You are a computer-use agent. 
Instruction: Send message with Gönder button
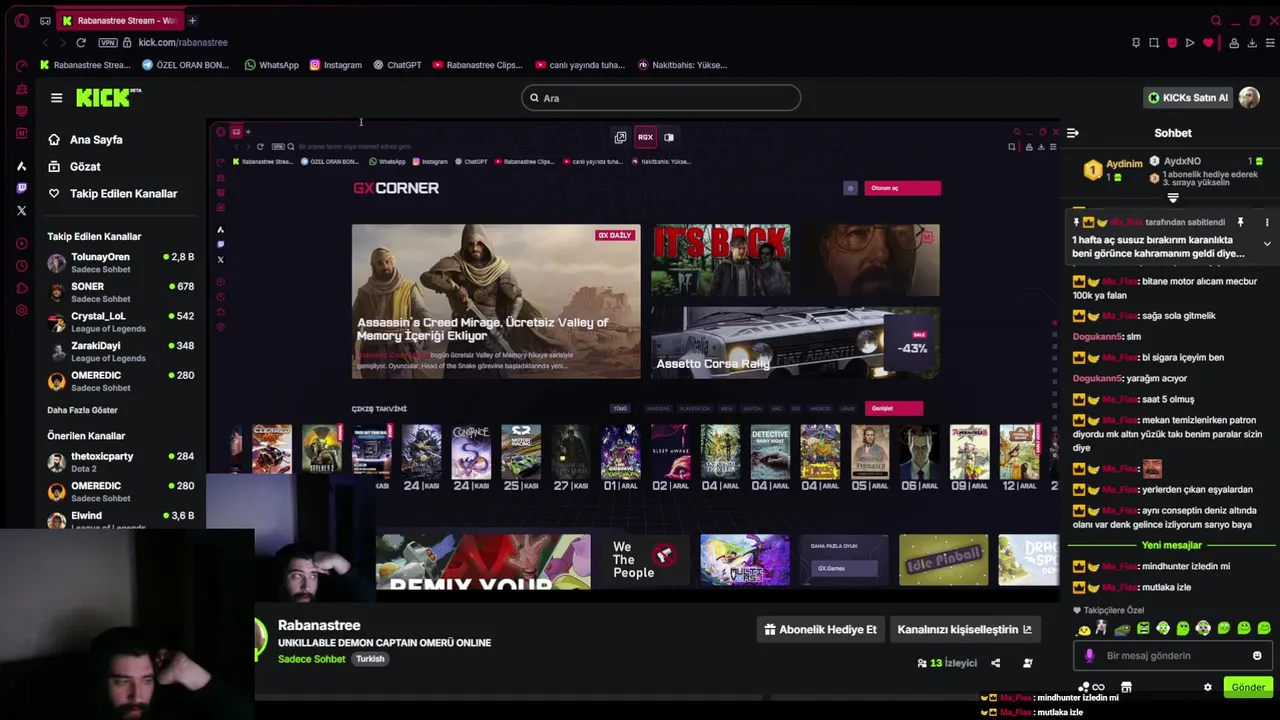point(1247,687)
